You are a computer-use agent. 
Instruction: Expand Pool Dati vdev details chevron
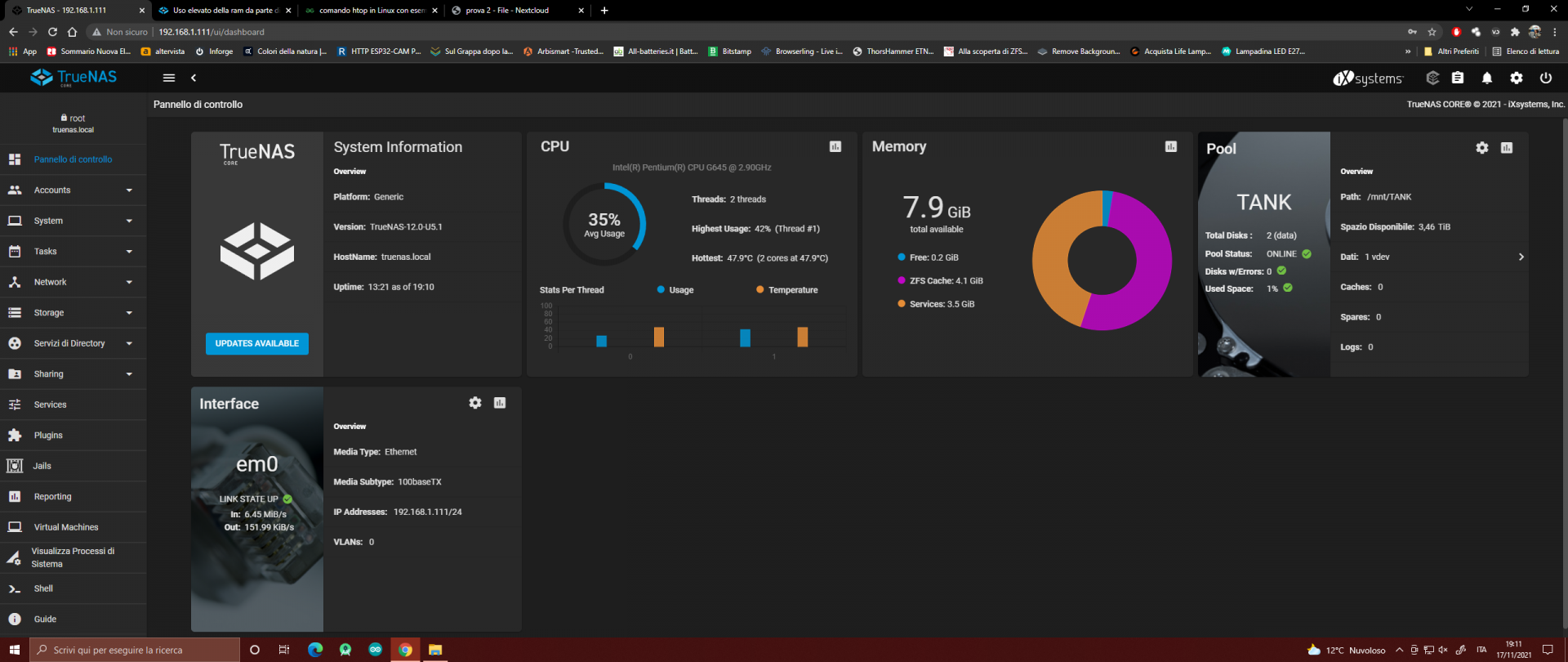pyautogui.click(x=1521, y=257)
